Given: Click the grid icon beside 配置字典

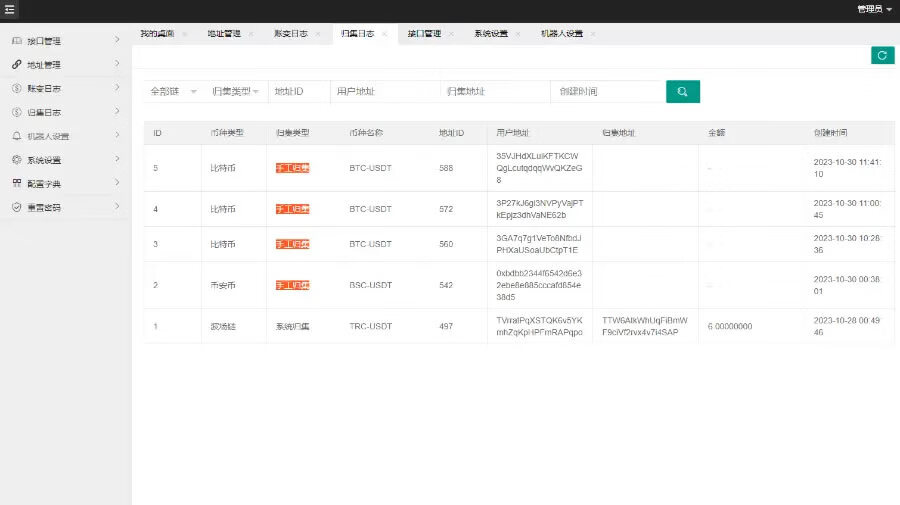Looking at the screenshot, I should (x=16, y=184).
